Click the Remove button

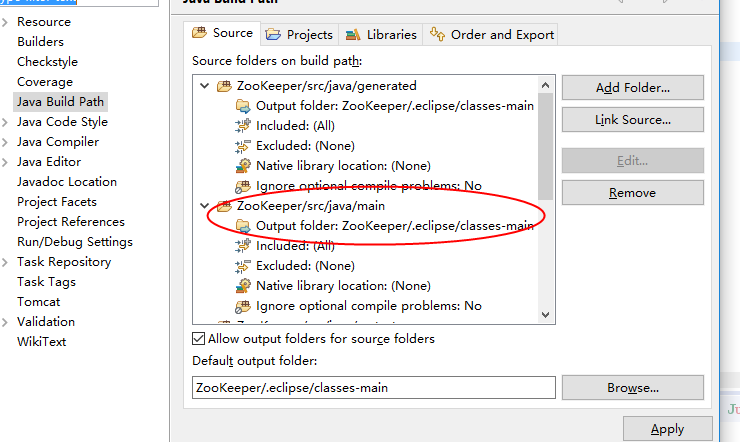click(632, 193)
